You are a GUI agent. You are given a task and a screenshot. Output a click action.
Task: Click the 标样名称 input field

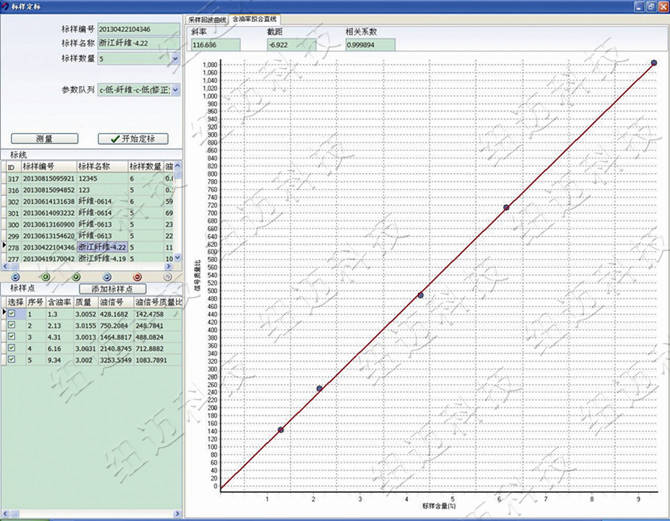(x=138, y=44)
